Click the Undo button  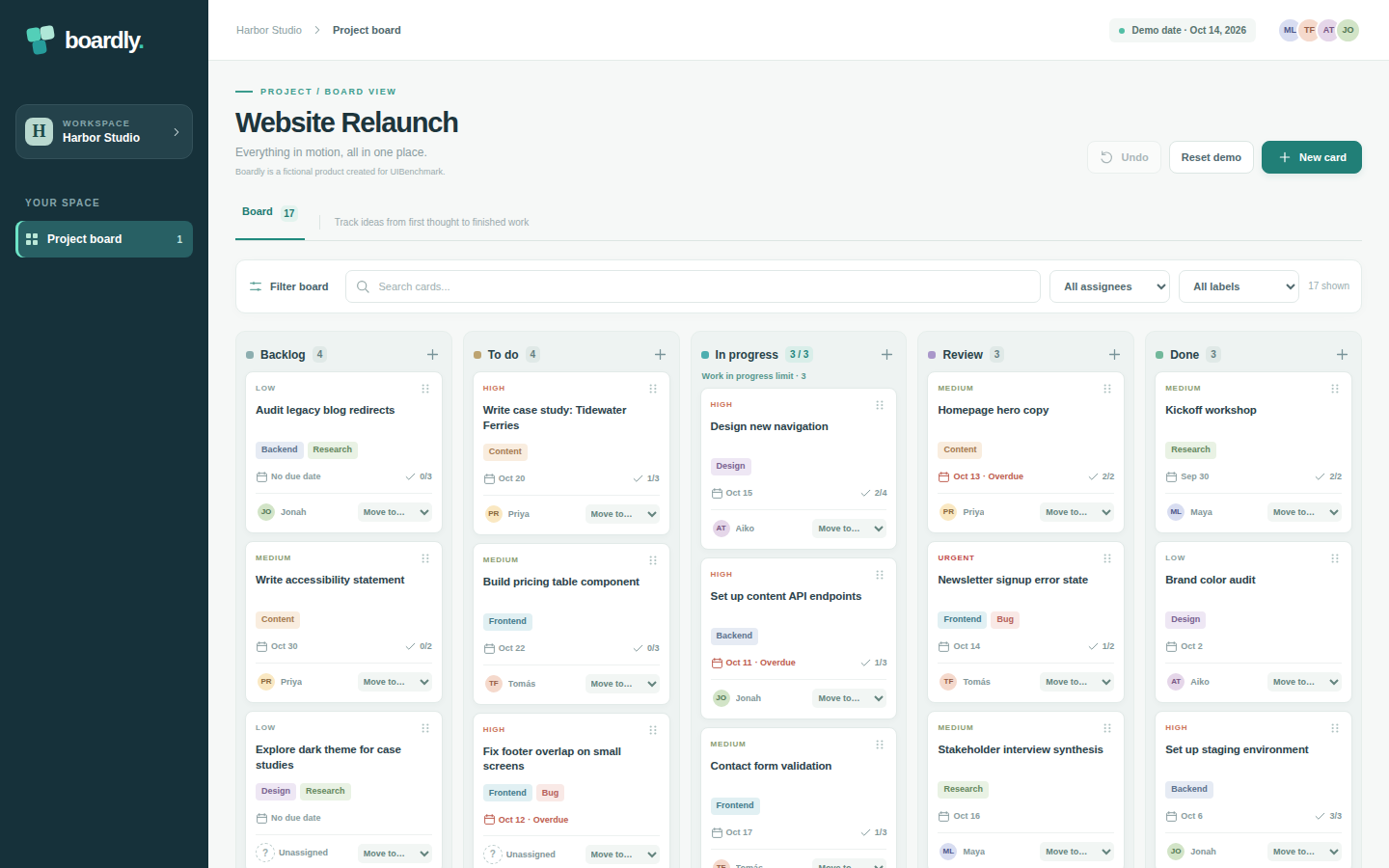[x=1124, y=157]
